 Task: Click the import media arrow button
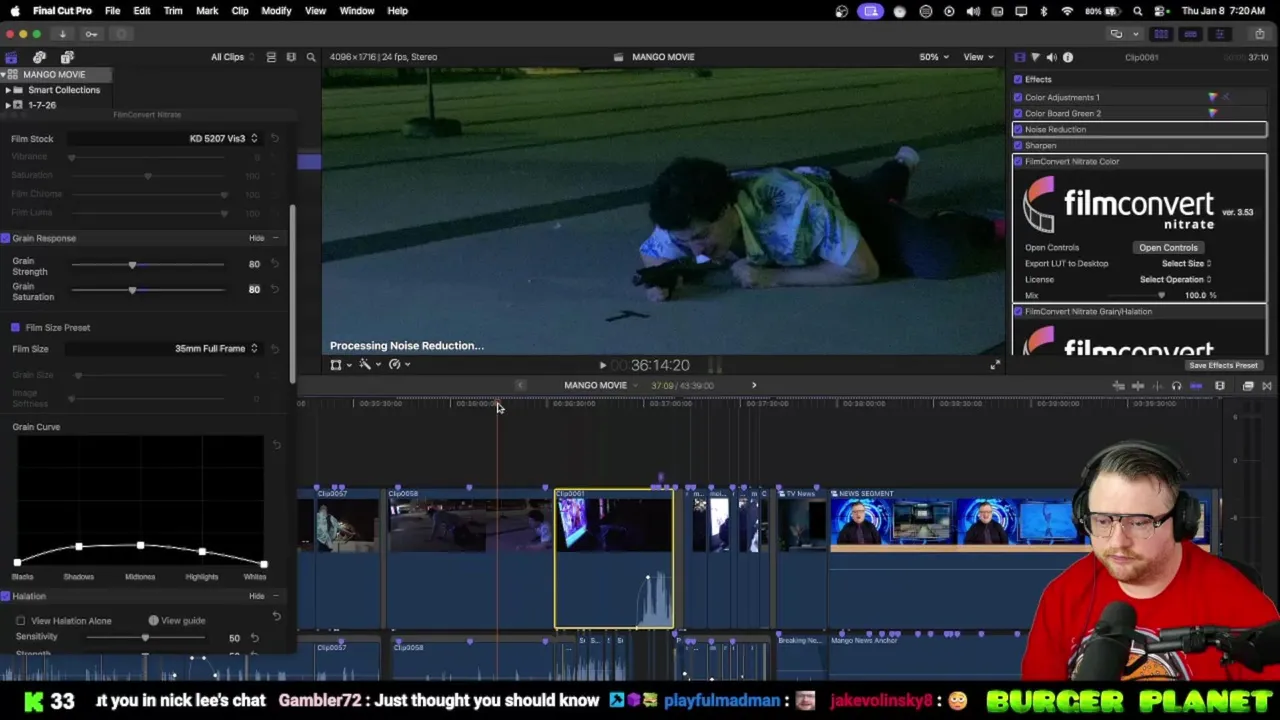coord(62,34)
